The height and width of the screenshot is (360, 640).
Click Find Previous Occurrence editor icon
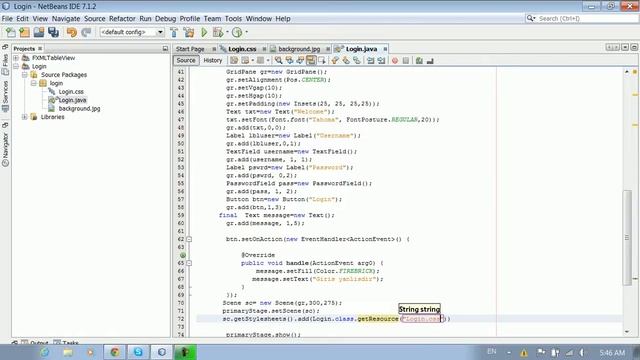pos(289,61)
